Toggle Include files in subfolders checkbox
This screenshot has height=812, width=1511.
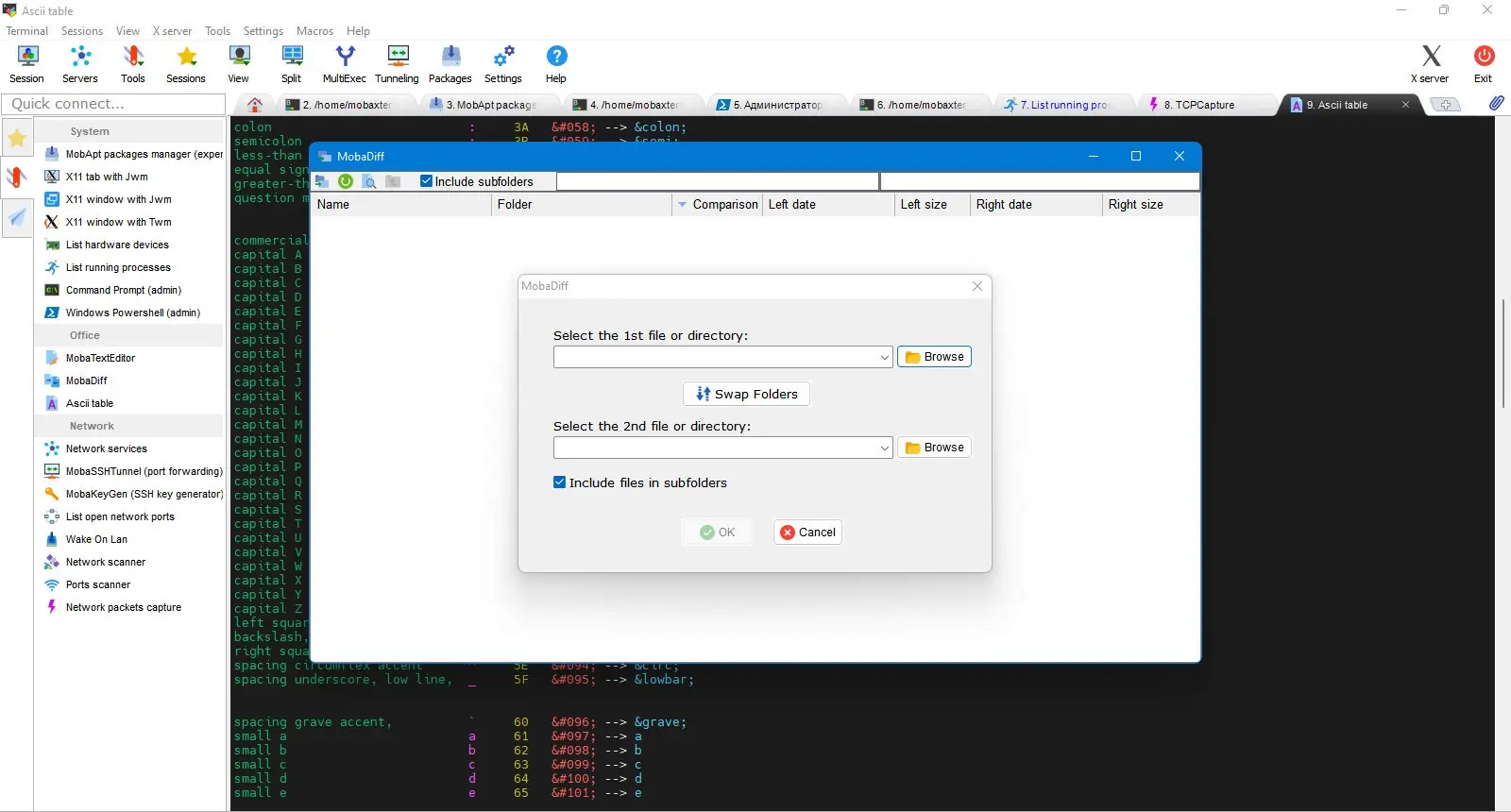pyautogui.click(x=560, y=482)
